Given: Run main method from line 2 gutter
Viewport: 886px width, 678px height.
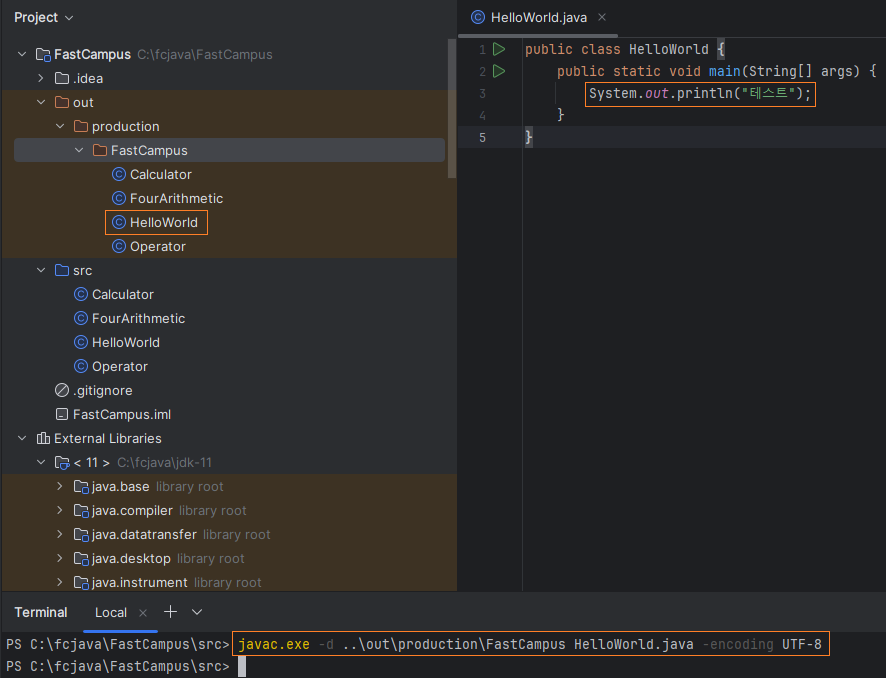Looking at the screenshot, I should pyautogui.click(x=498, y=71).
